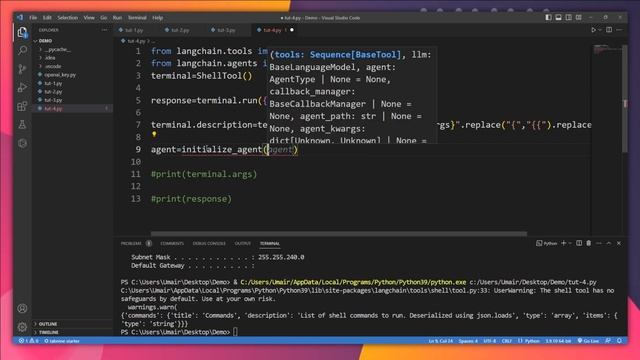Open the View menu
Screen dimensions: 640x360
point(89,18)
